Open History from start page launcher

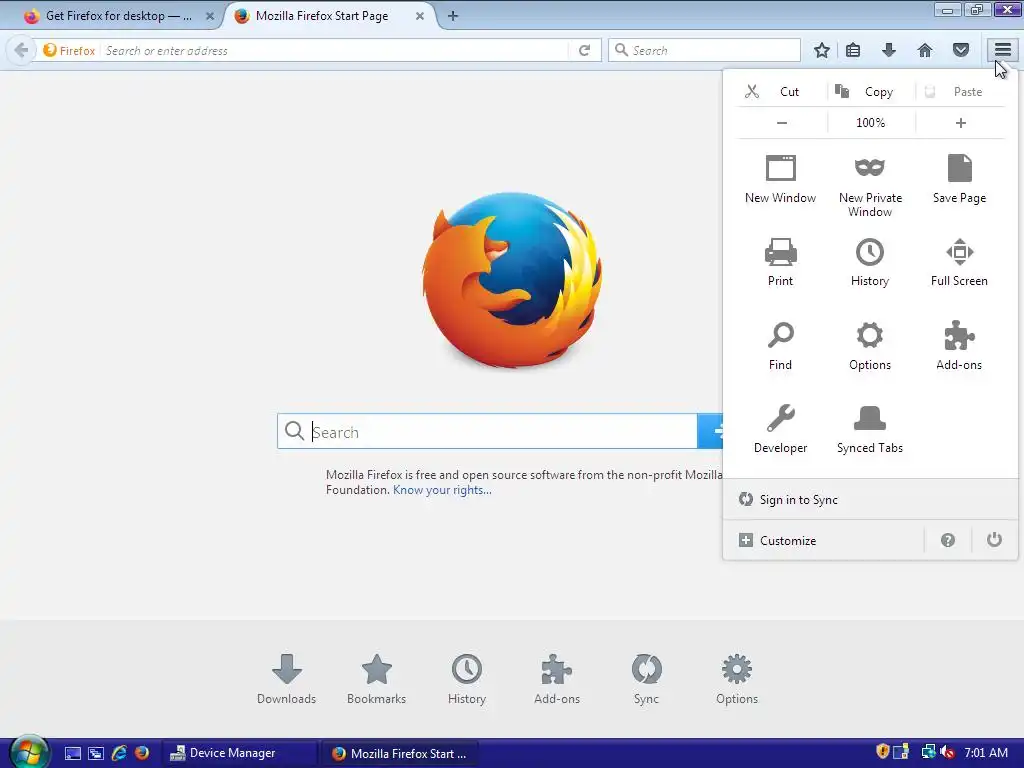click(467, 679)
